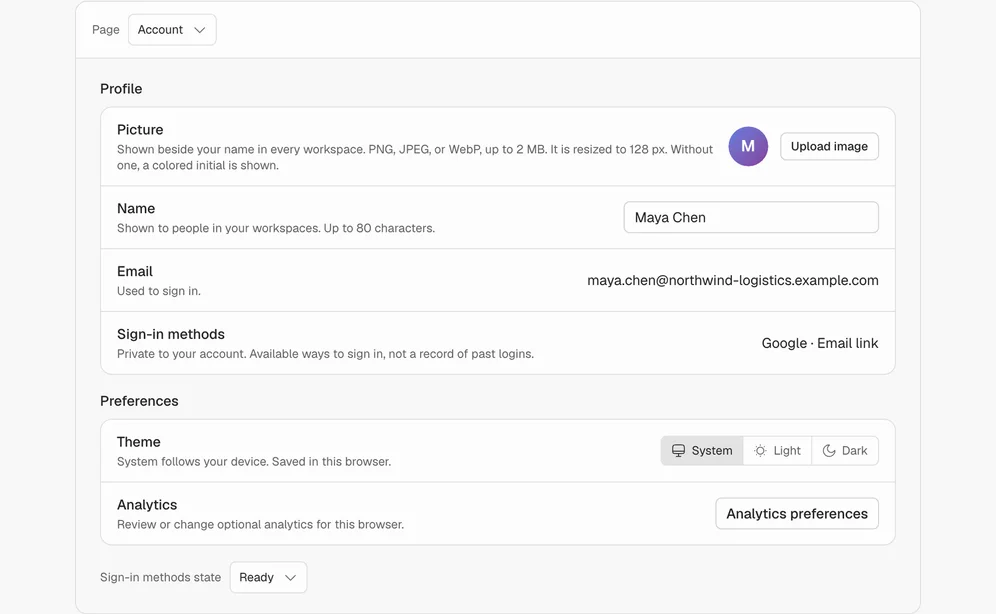Click the 'Sign-in methods state' label
Screen dimensions: 996x614
click(160, 577)
